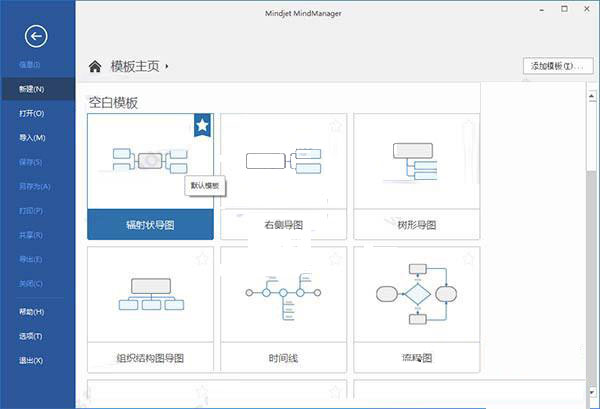Select 新建(N) in the sidebar

click(38, 89)
